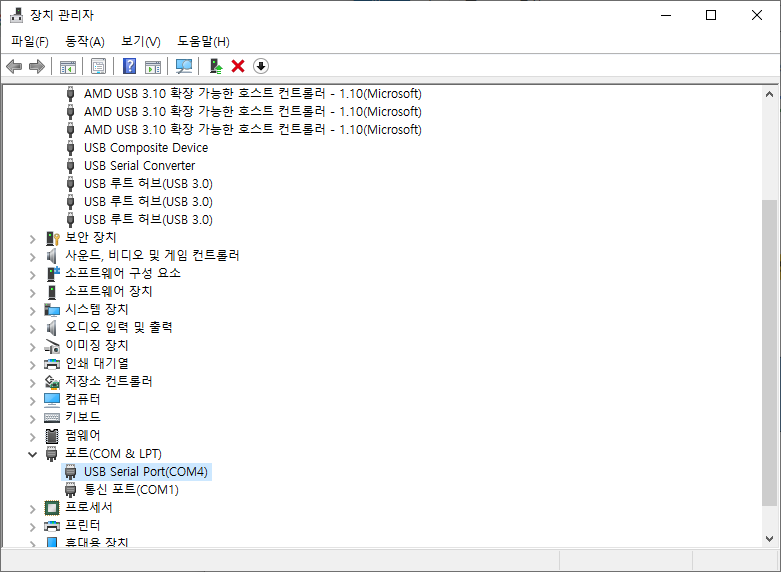Select the 시스템 장치 folder-monitor icon
781x572 pixels.
point(52,310)
